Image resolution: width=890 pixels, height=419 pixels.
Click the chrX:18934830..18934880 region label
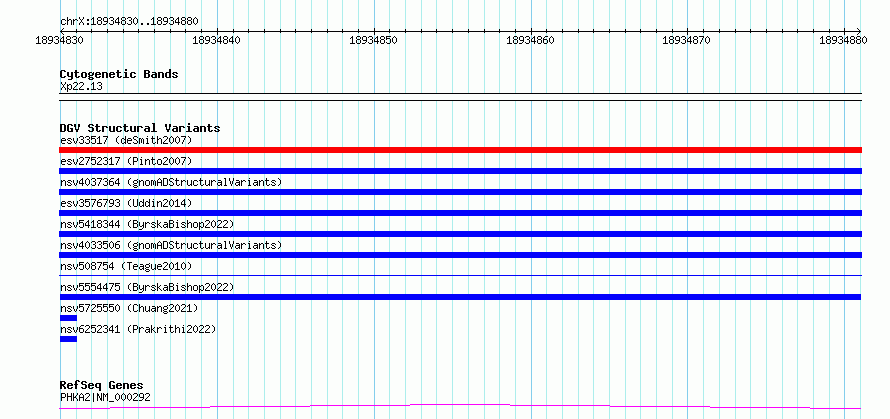point(129,22)
